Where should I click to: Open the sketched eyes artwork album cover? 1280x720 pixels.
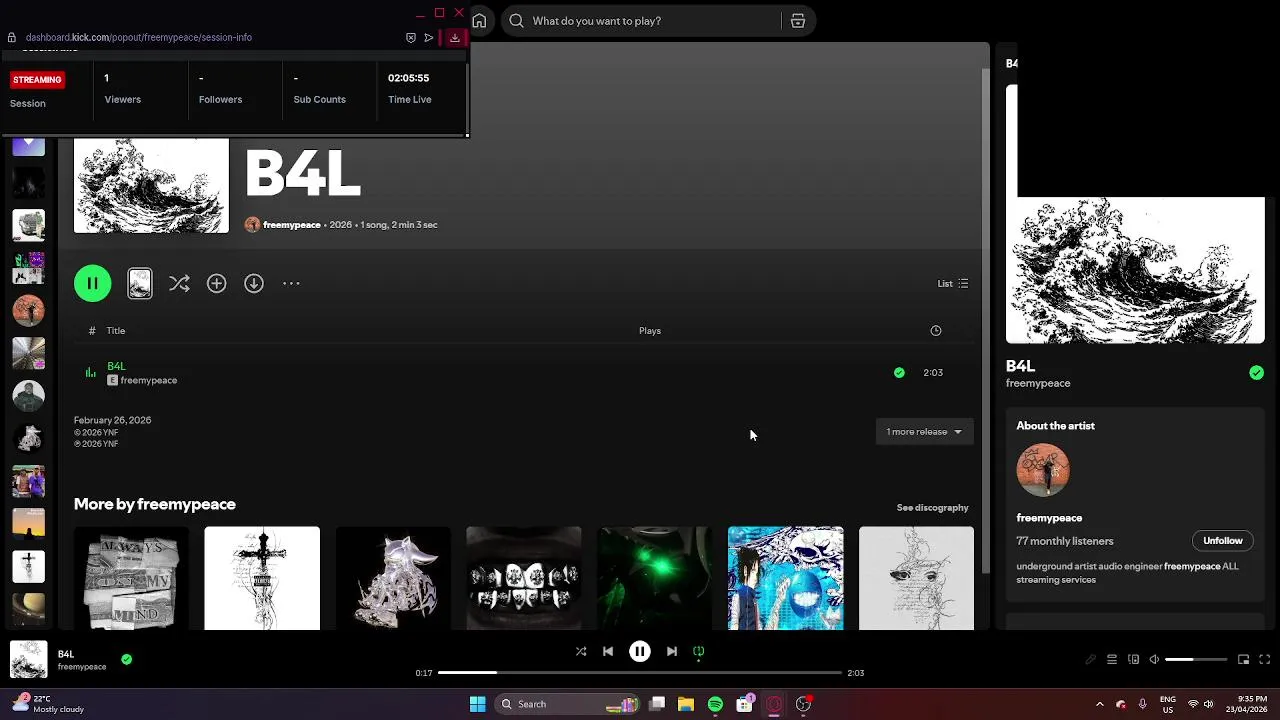(916, 579)
